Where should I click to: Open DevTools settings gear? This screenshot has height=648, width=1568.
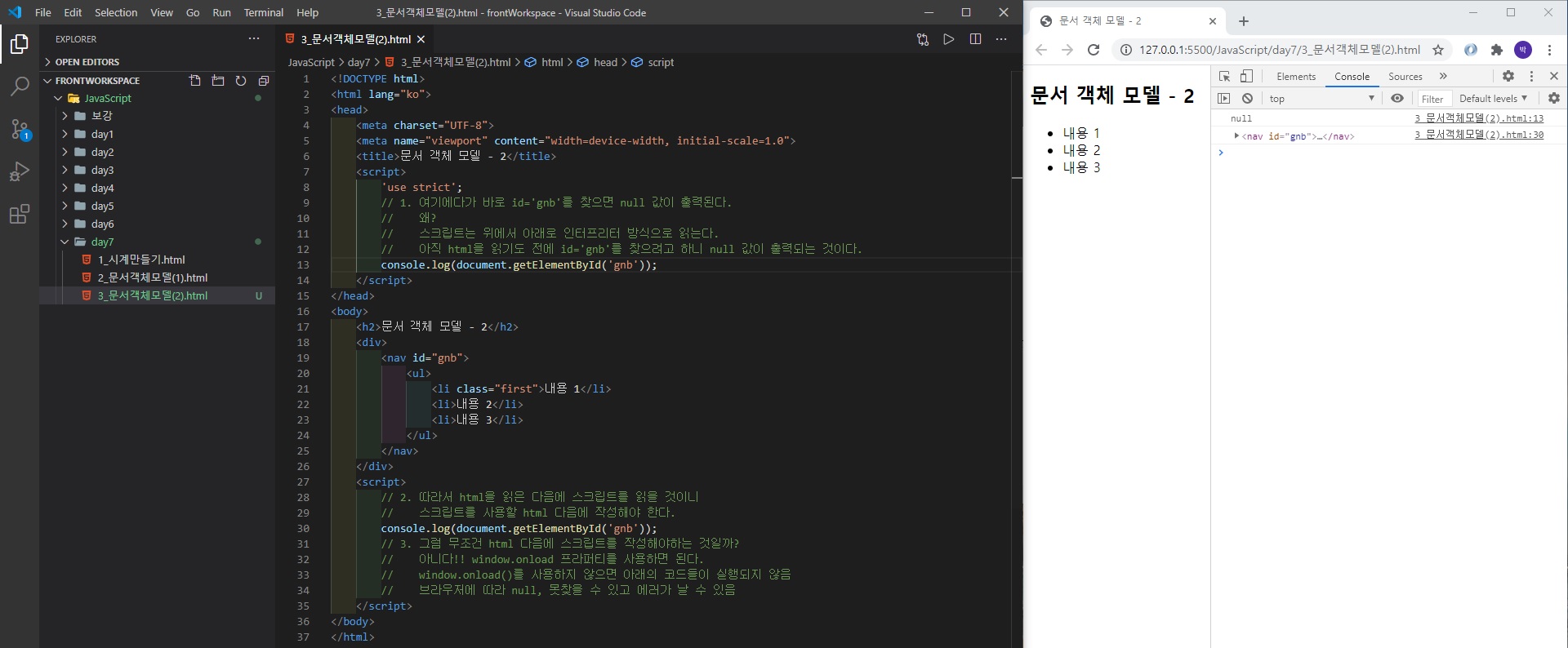pyautogui.click(x=1508, y=76)
